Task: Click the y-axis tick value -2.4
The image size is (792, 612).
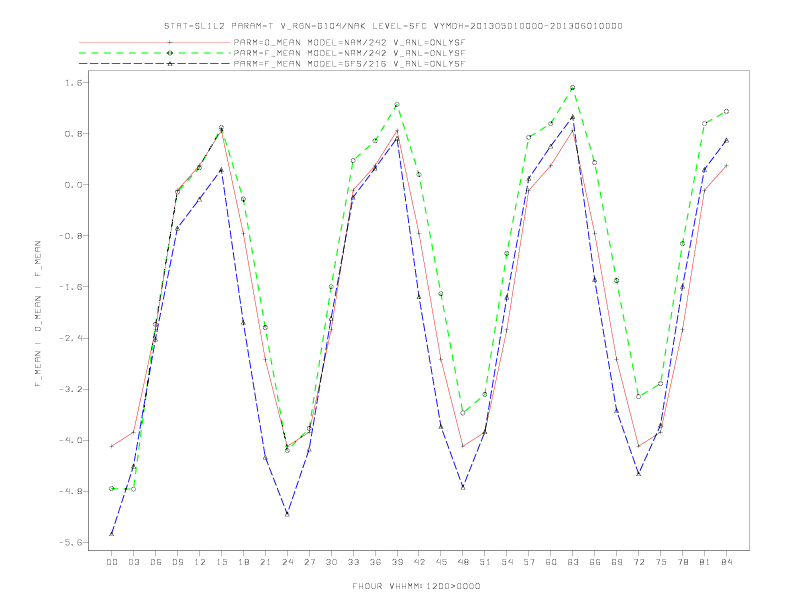Action: (x=71, y=338)
